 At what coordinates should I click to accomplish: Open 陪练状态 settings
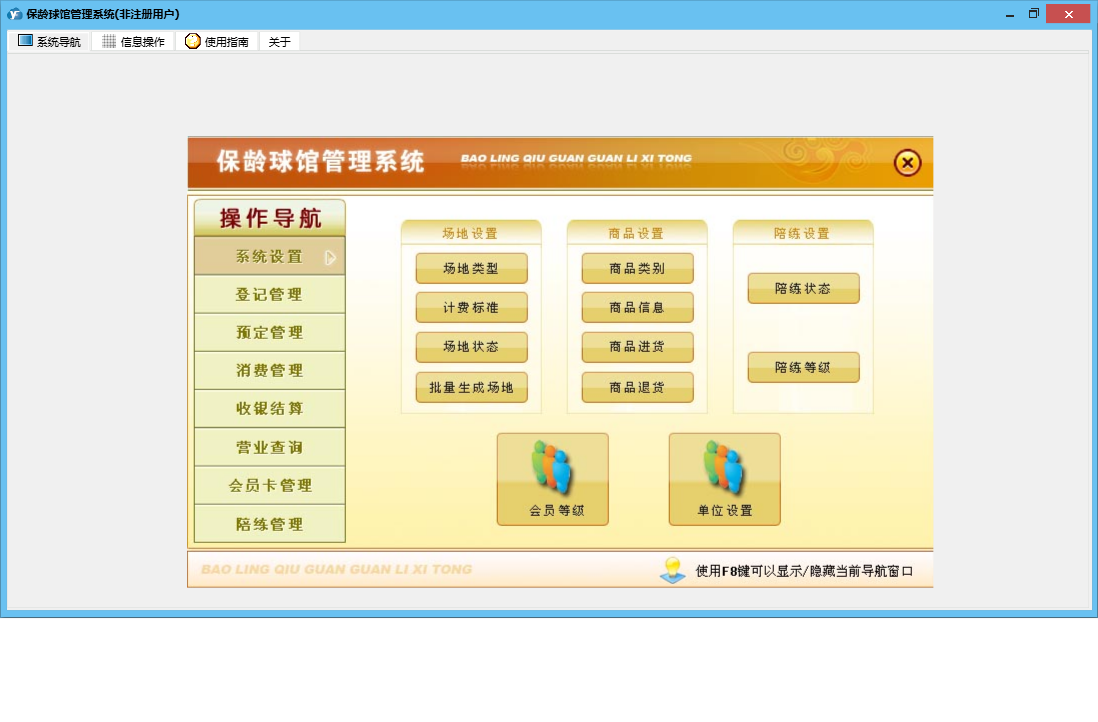point(803,289)
